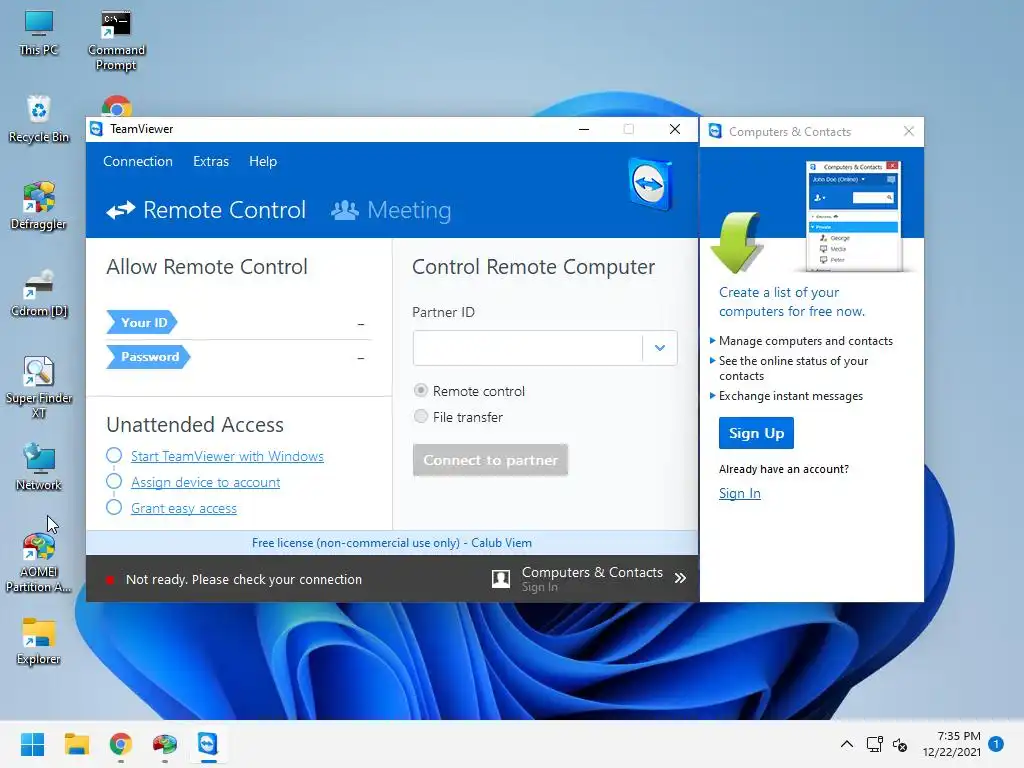Click "Manage computers and contacts" bullet
Image resolution: width=1024 pixels, height=768 pixels.
point(805,341)
